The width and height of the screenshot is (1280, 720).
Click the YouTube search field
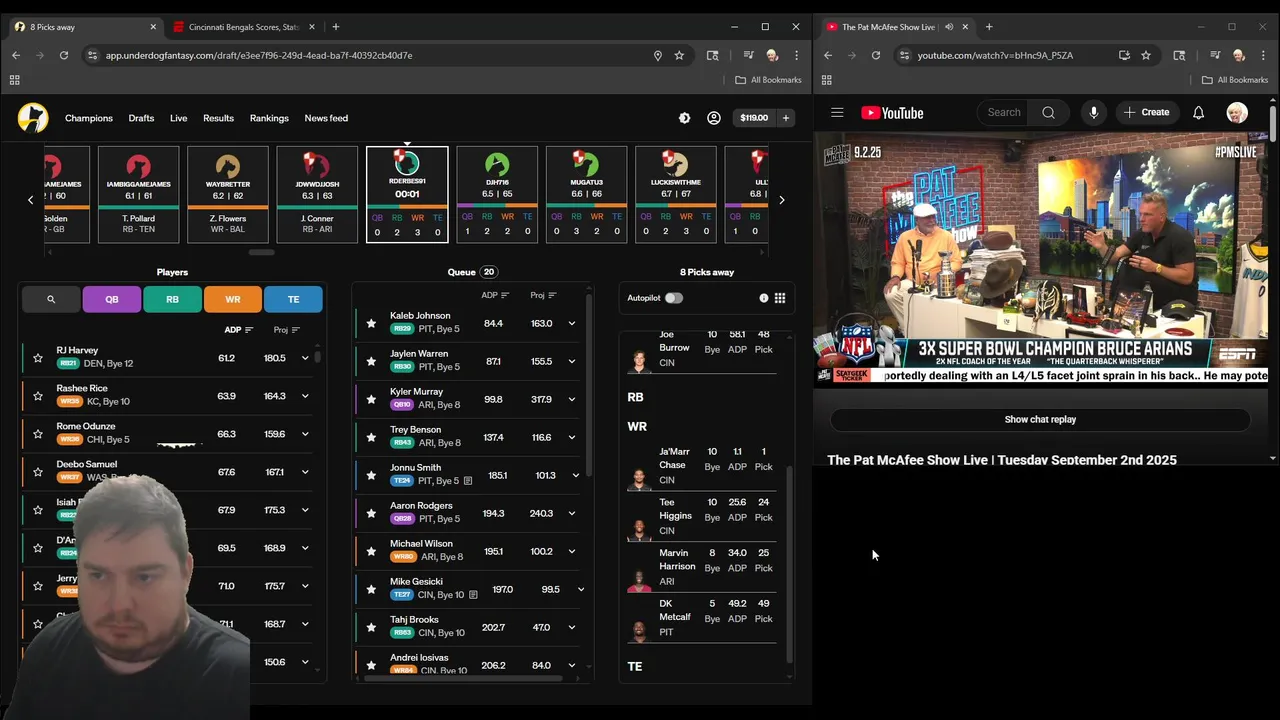click(x=1005, y=113)
